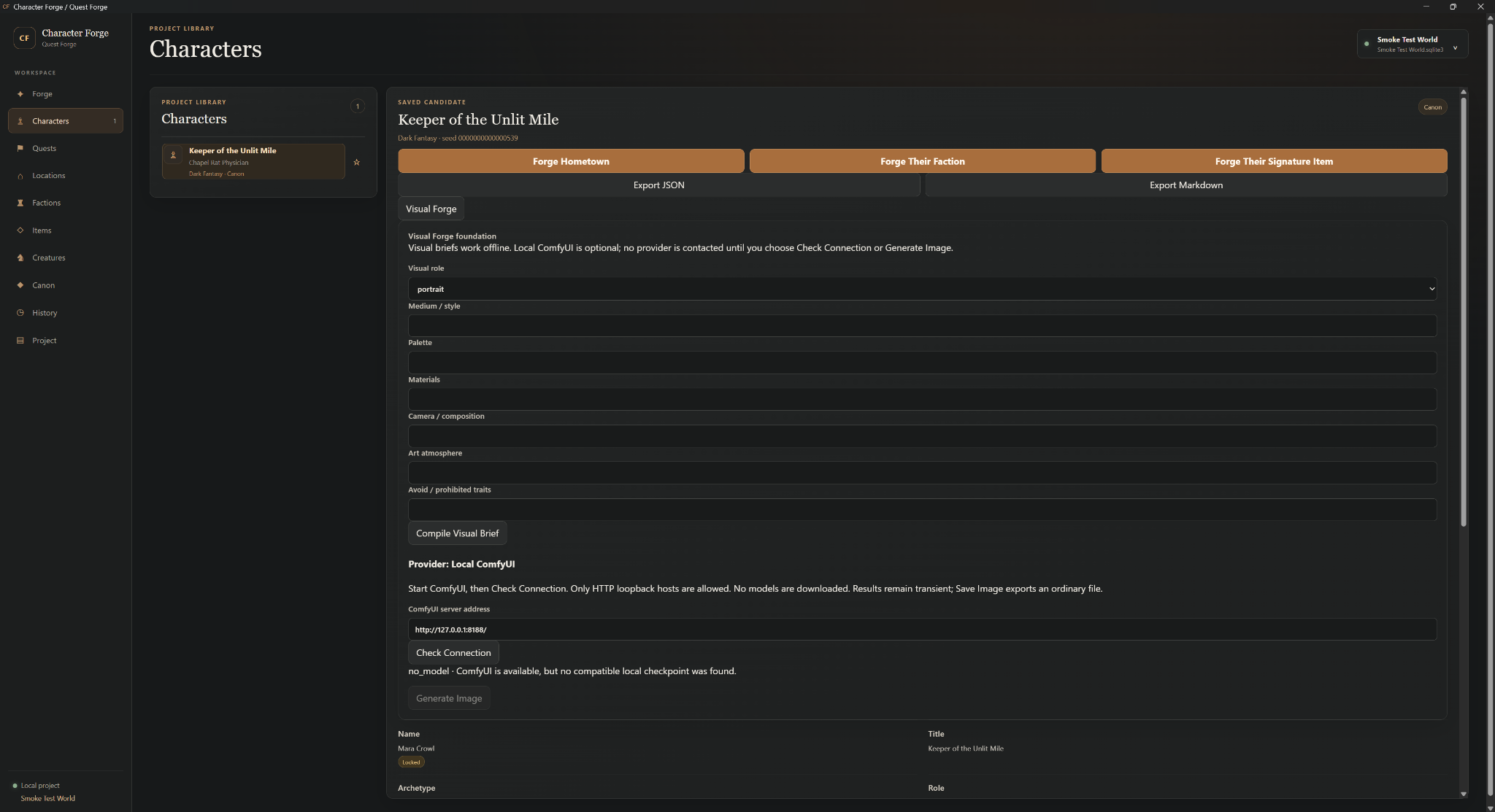Click the CF Character Forge logo icon
This screenshot has width=1495, height=812.
24,38
